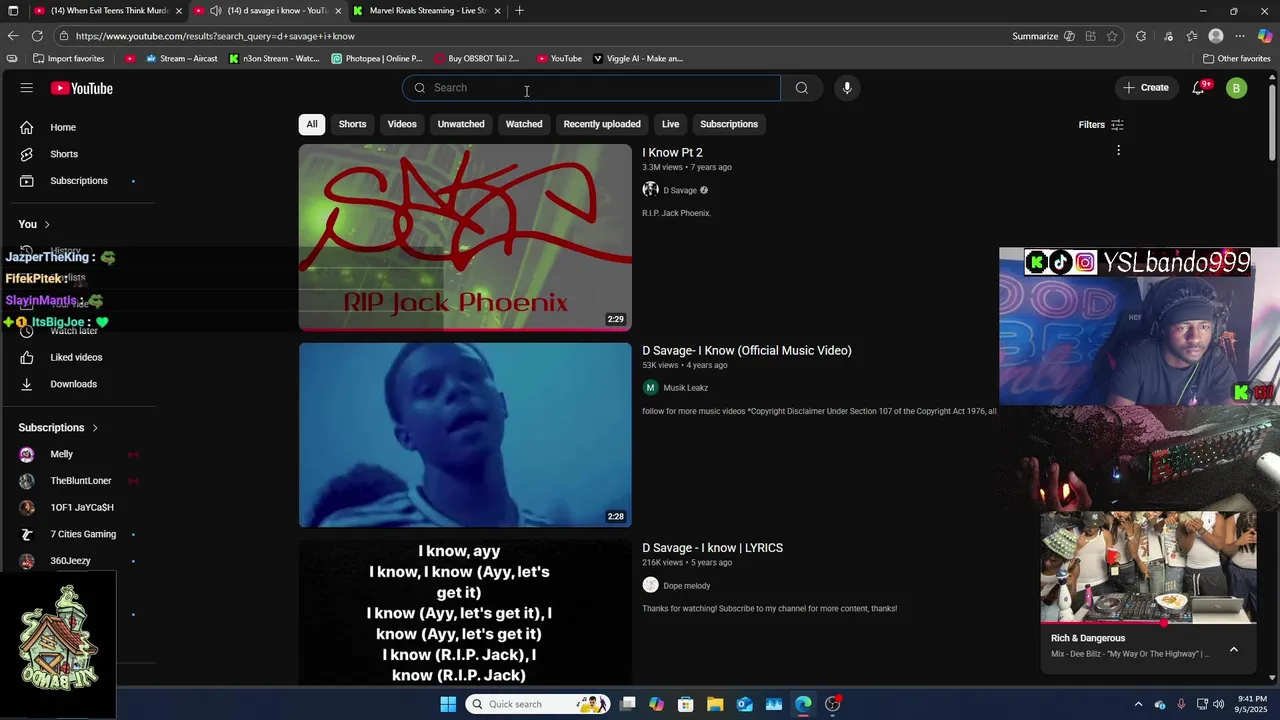Select the Shorts filter chip
The height and width of the screenshot is (720, 1280).
[x=352, y=124]
